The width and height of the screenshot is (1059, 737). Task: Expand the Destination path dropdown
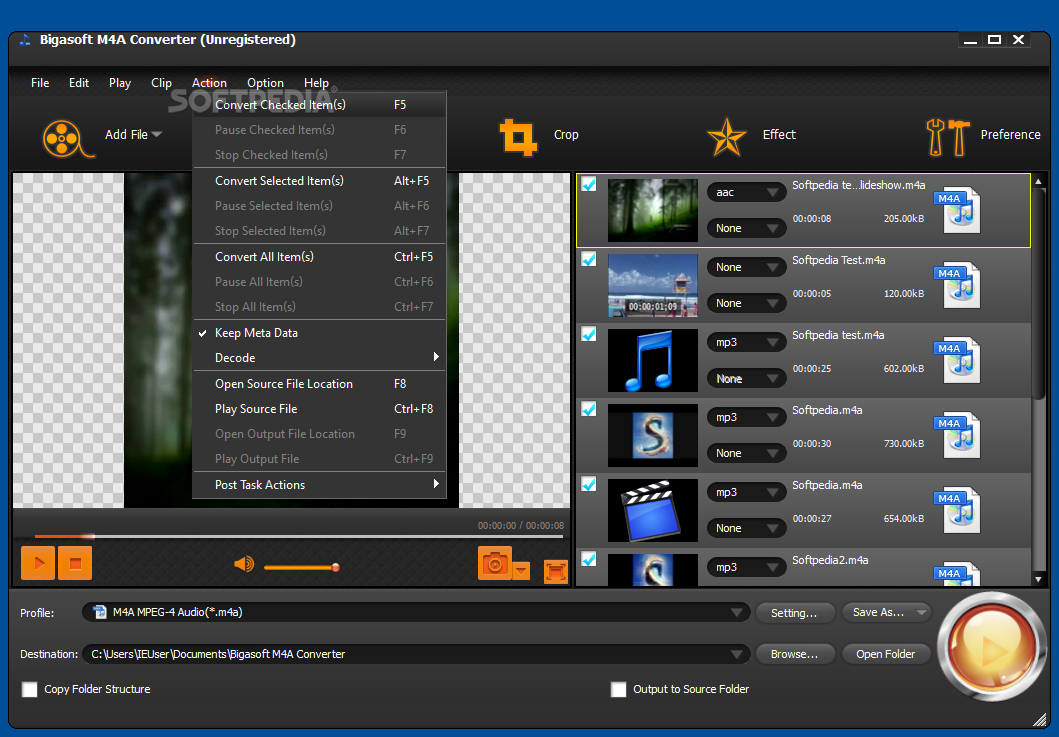click(x=737, y=654)
